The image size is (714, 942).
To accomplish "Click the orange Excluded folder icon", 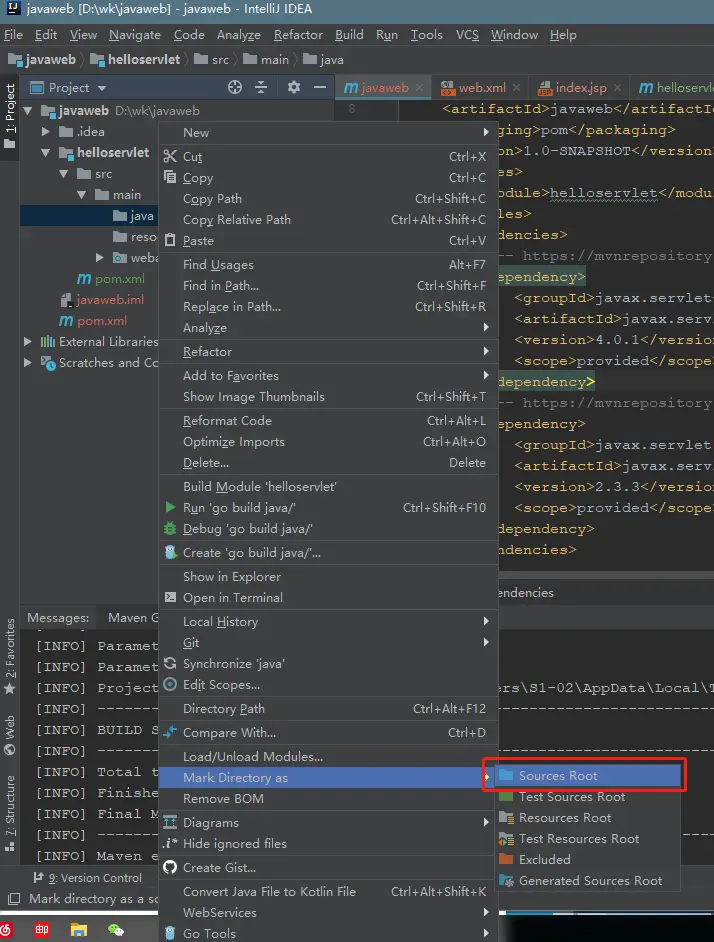I will [x=507, y=859].
